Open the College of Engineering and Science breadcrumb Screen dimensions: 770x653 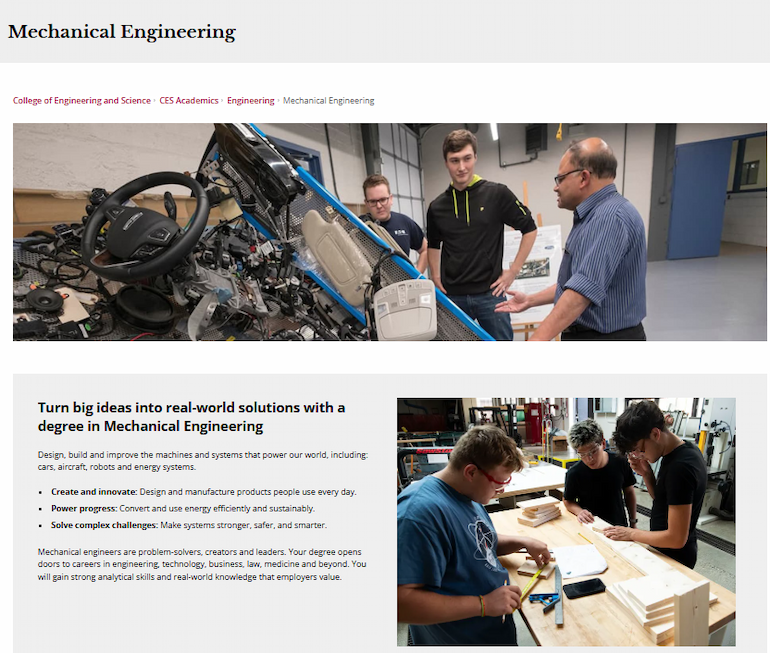82,101
